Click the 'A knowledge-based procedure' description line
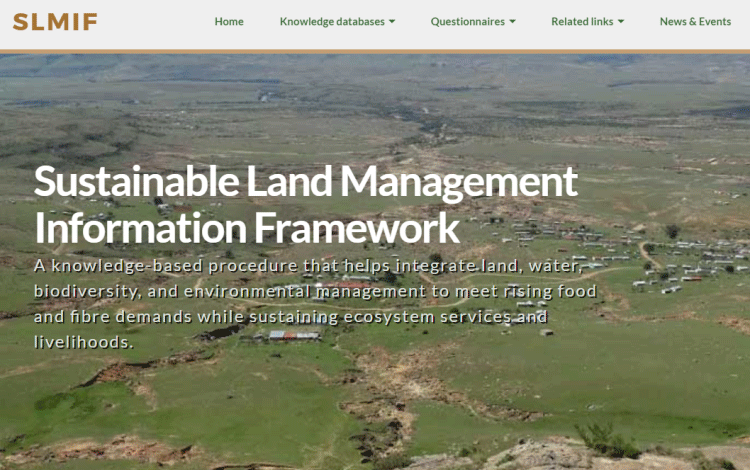The width and height of the screenshot is (750, 470). [x=308, y=266]
